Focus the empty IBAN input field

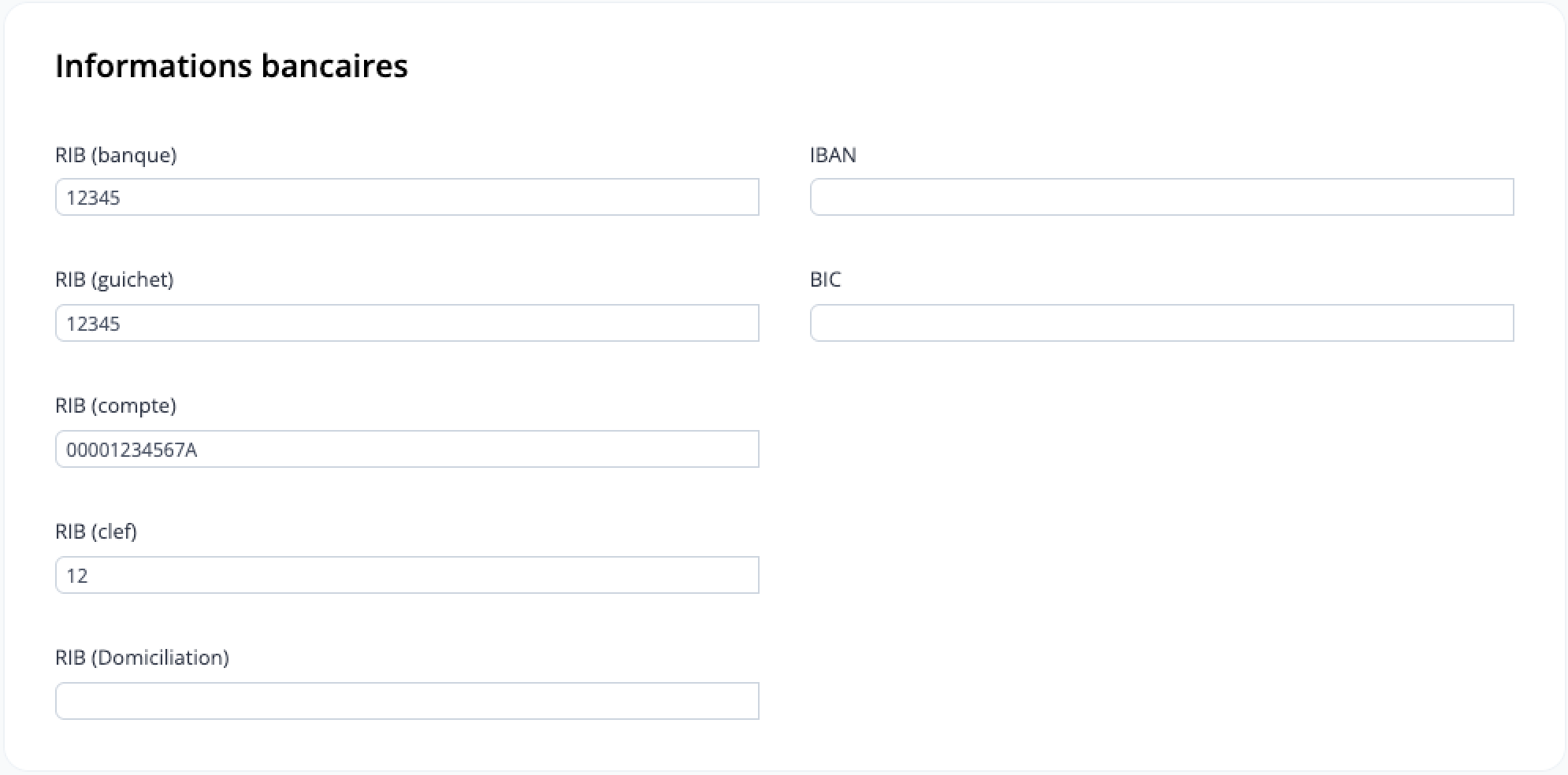click(1161, 197)
